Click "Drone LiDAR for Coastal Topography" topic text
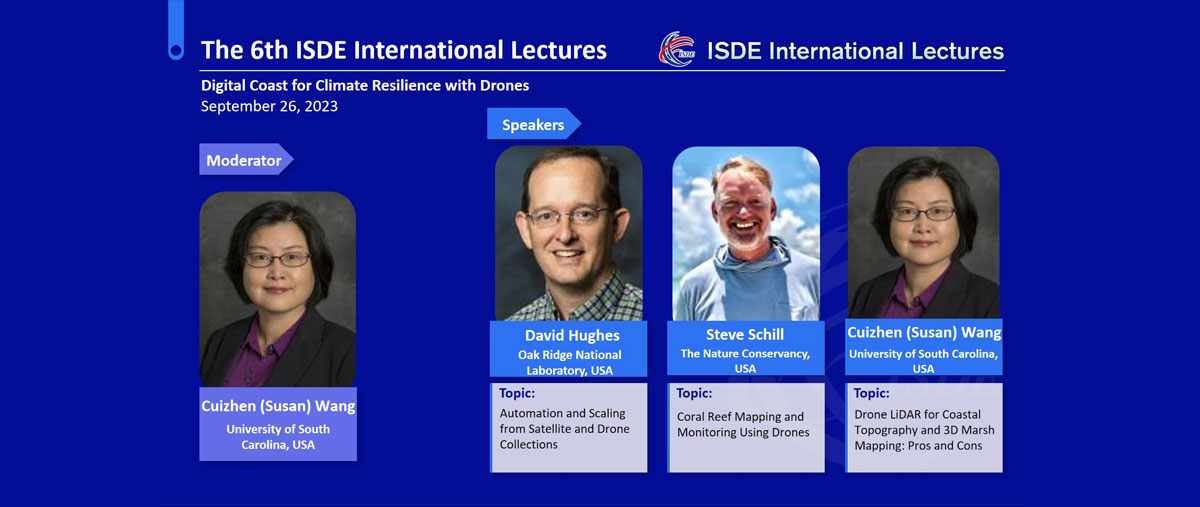This screenshot has height=507, width=1200. 925,429
